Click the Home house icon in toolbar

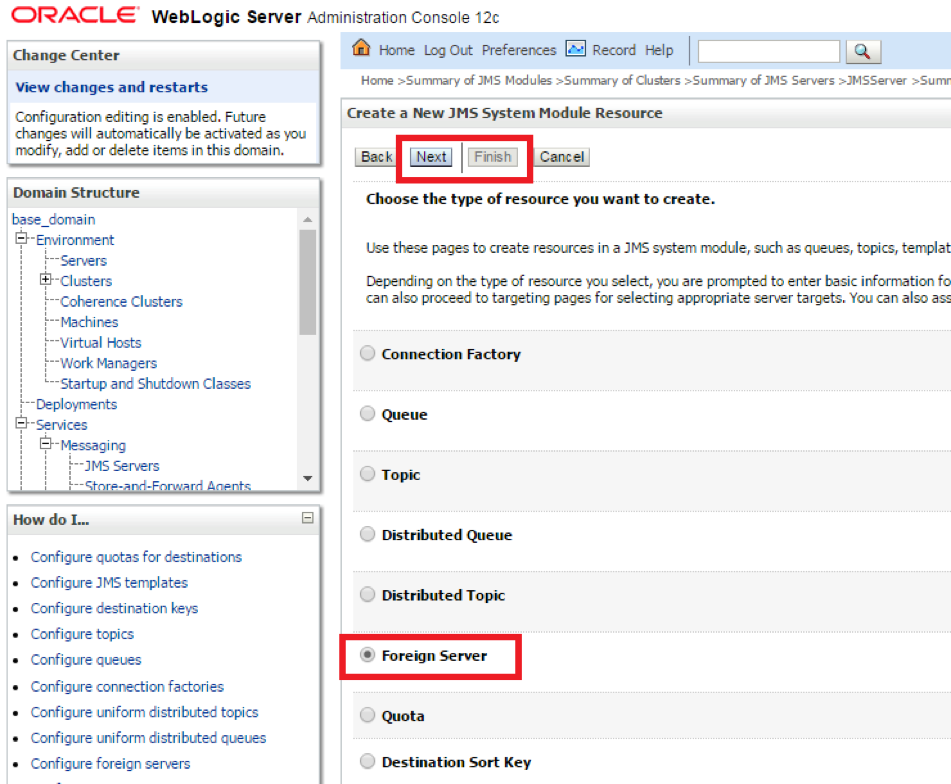[x=361, y=50]
